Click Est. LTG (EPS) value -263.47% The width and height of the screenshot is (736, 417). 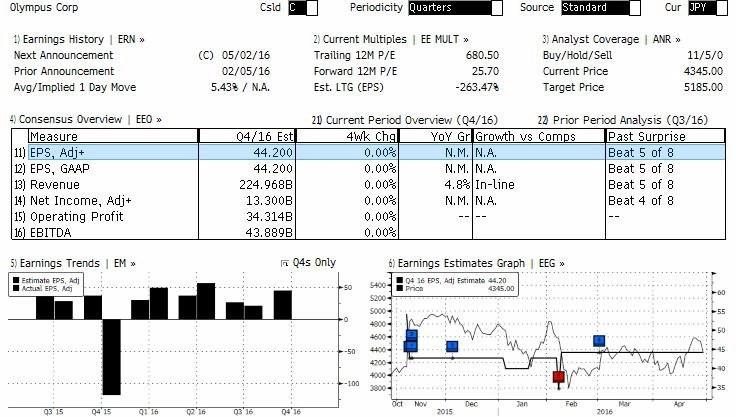477,87
